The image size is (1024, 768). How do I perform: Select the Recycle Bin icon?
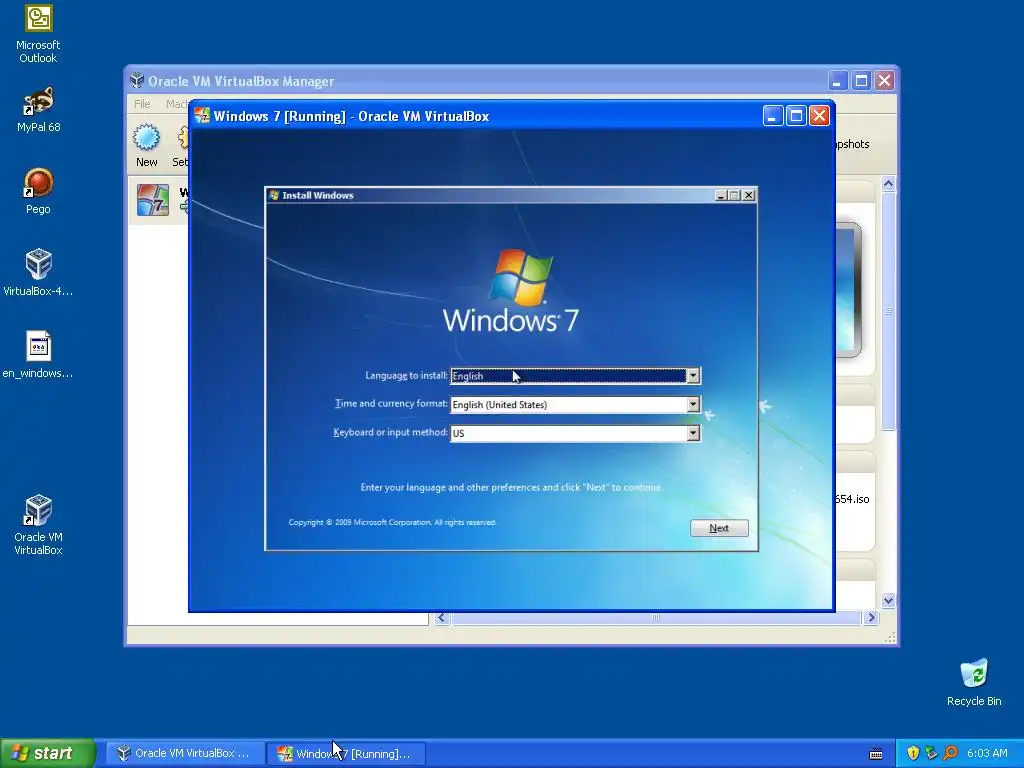click(x=974, y=682)
